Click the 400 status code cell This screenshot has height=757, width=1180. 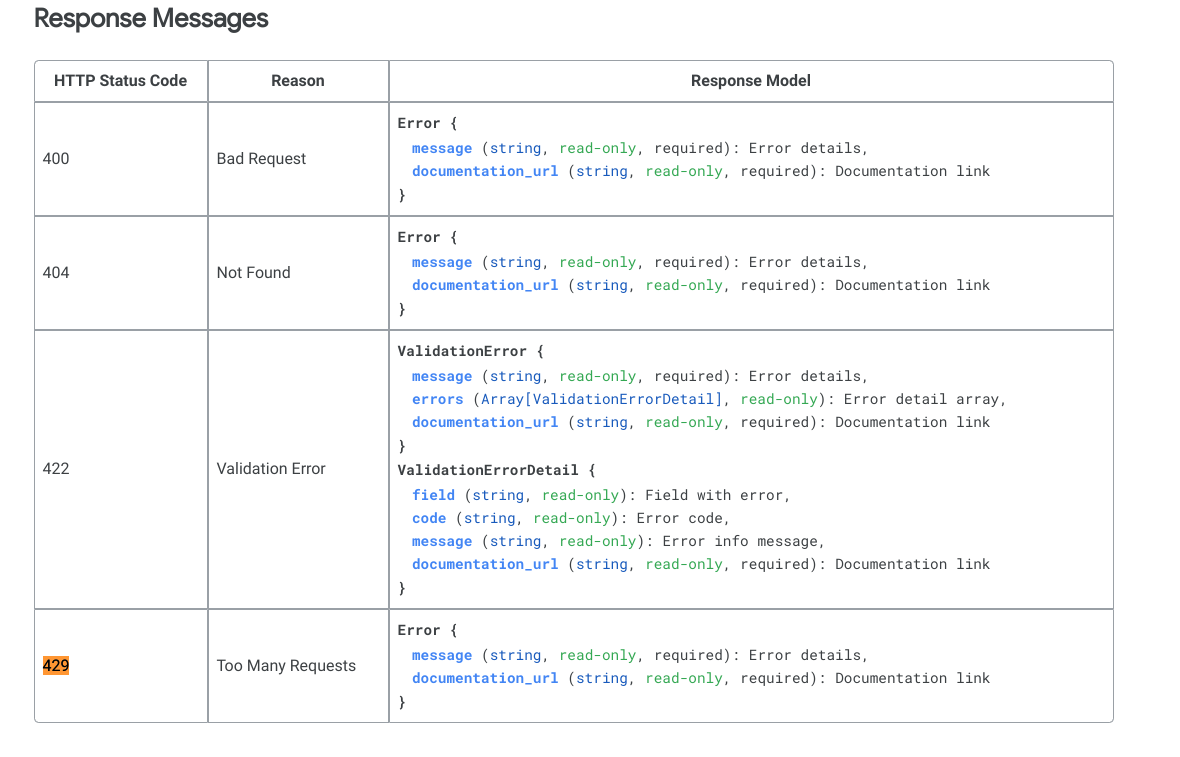click(x=57, y=158)
